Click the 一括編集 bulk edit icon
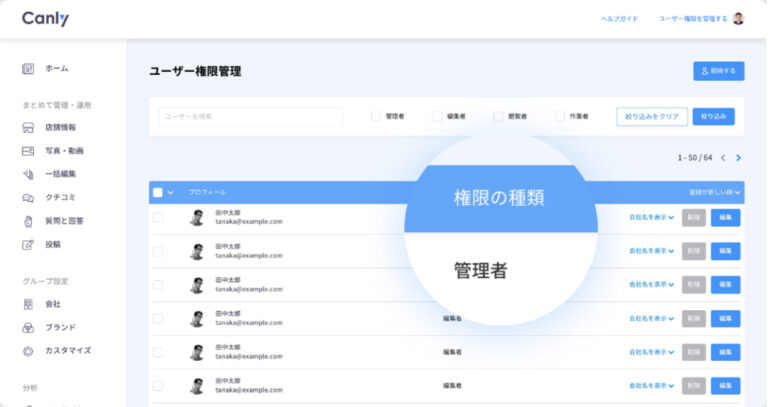Image resolution: width=768 pixels, height=407 pixels. 28,174
